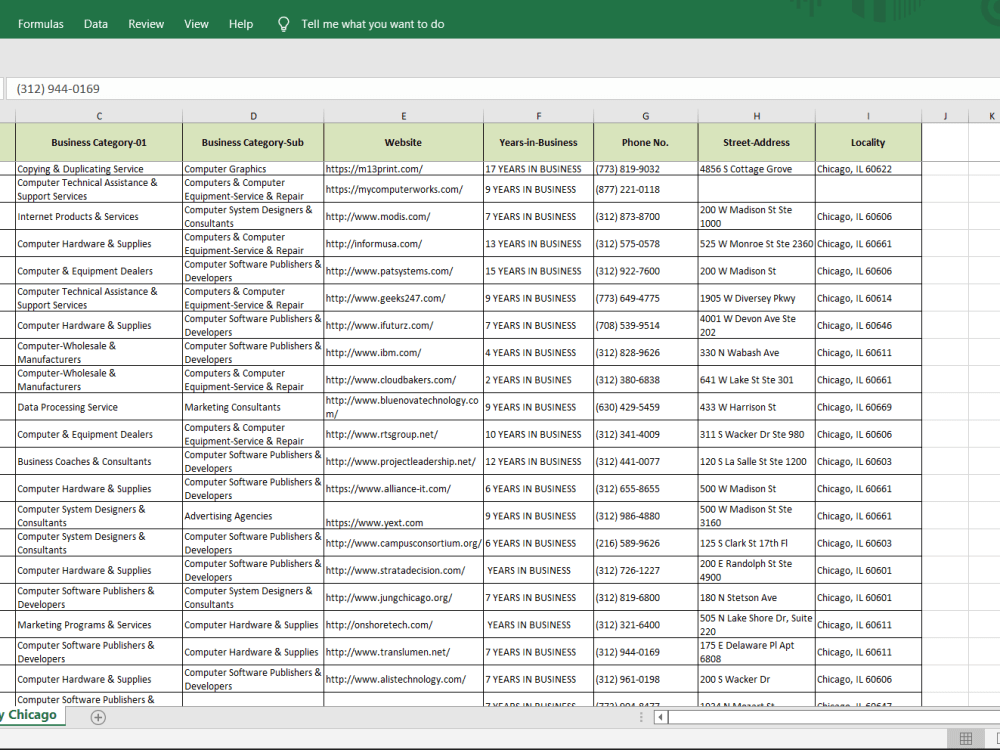This screenshot has height=750, width=1000.
Task: Click the Normal view icon in status bar
Action: 966,739
